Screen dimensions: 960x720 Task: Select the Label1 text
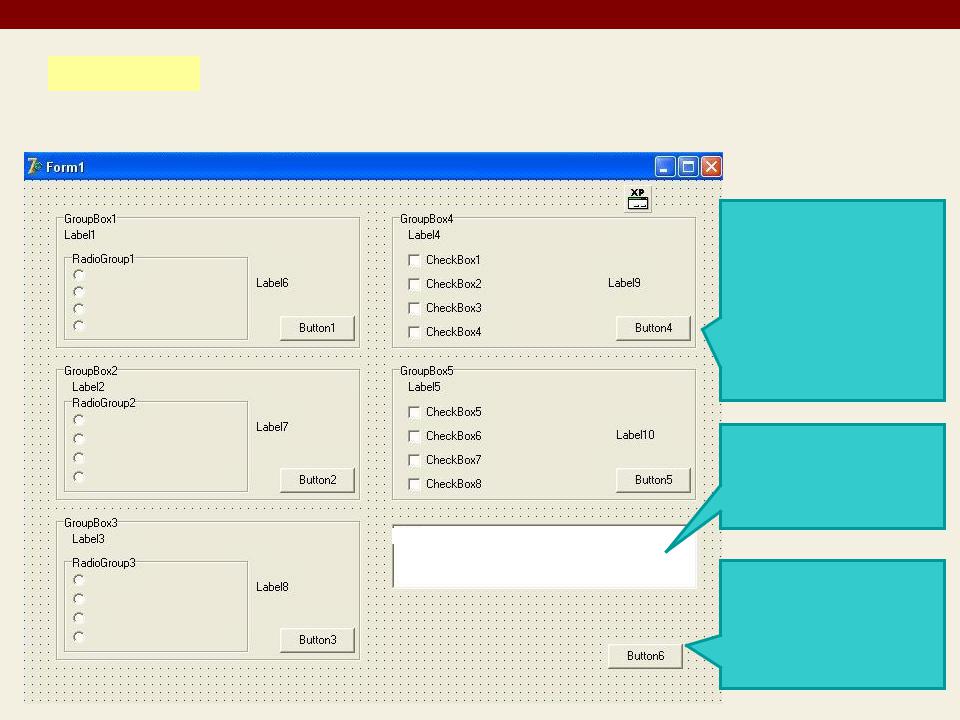80,235
